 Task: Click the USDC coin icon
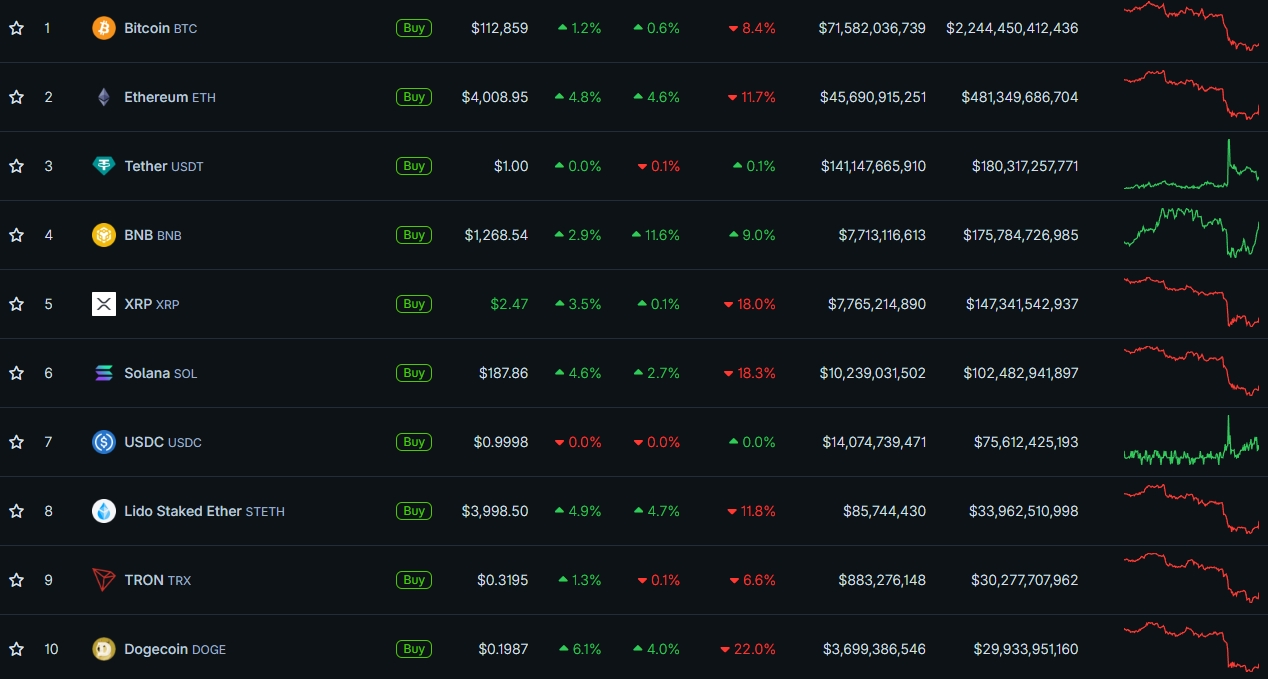(x=104, y=442)
